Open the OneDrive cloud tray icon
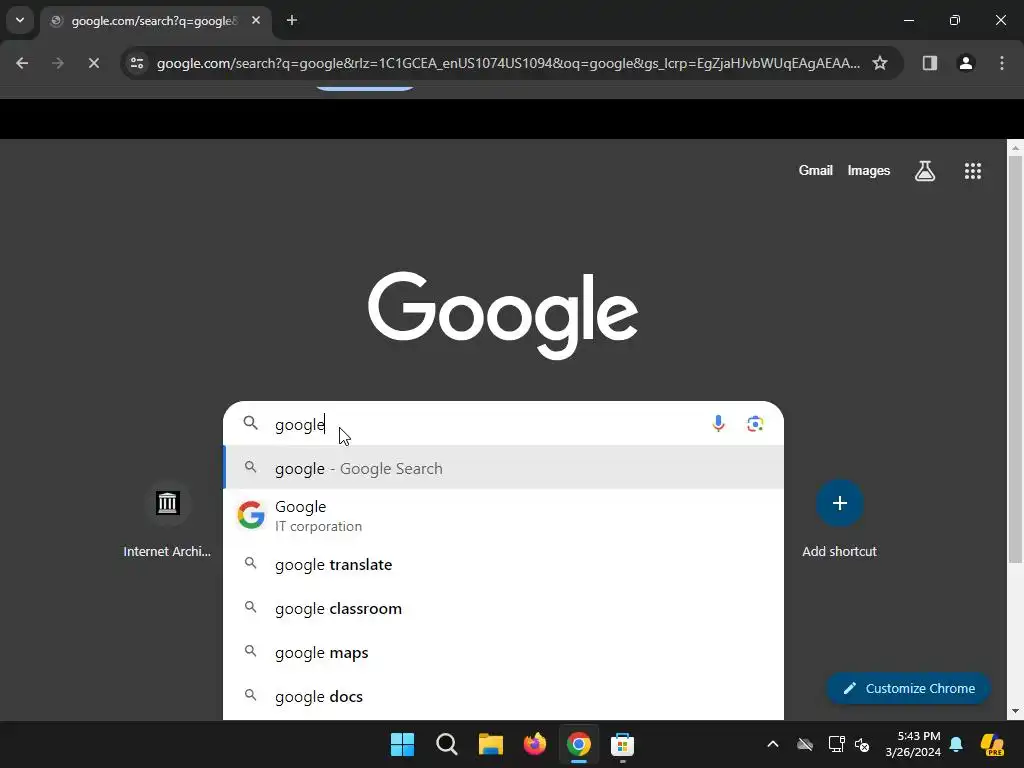The image size is (1024, 768). pos(805,744)
